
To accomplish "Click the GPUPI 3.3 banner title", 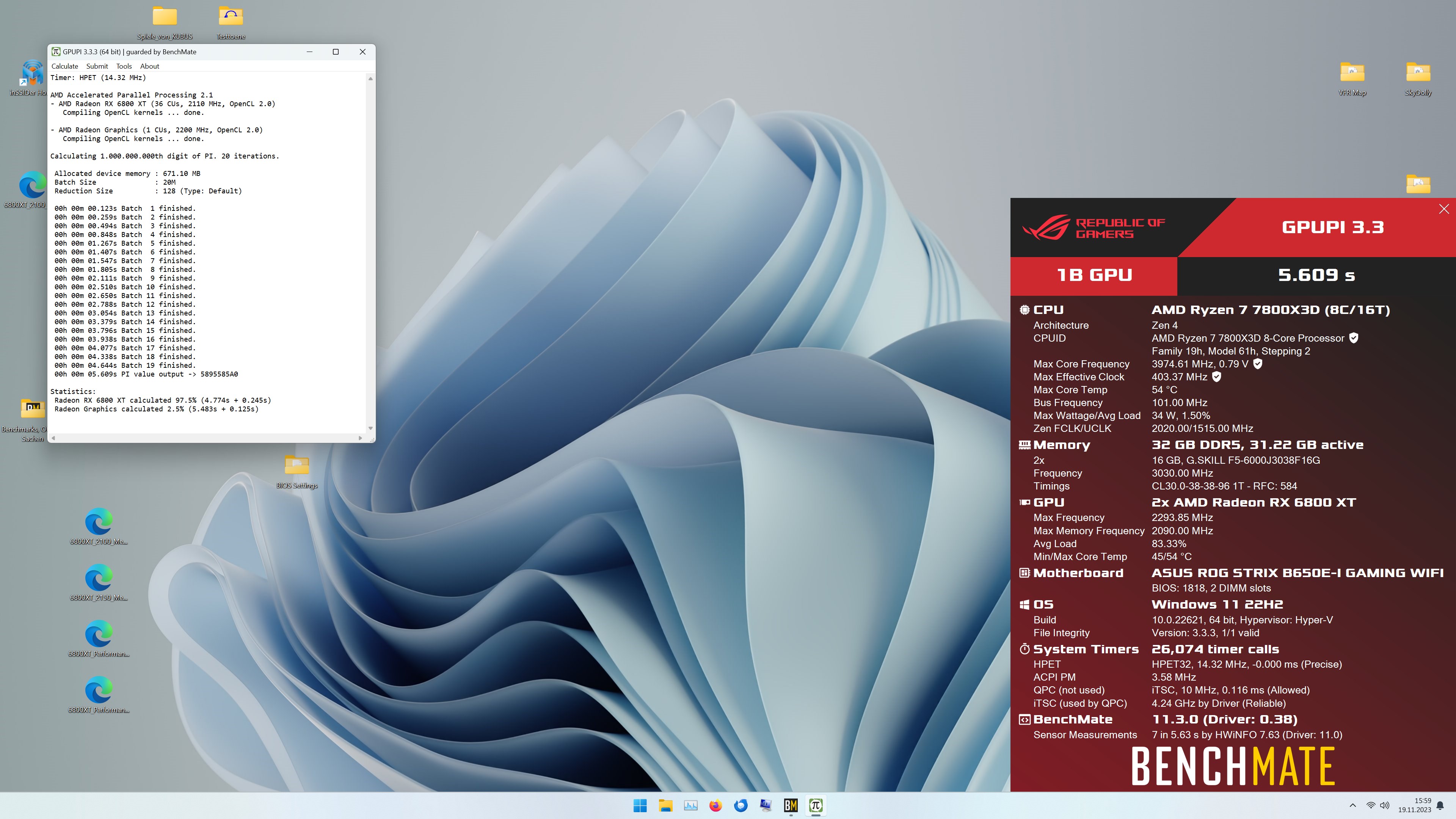I will coord(1333,227).
